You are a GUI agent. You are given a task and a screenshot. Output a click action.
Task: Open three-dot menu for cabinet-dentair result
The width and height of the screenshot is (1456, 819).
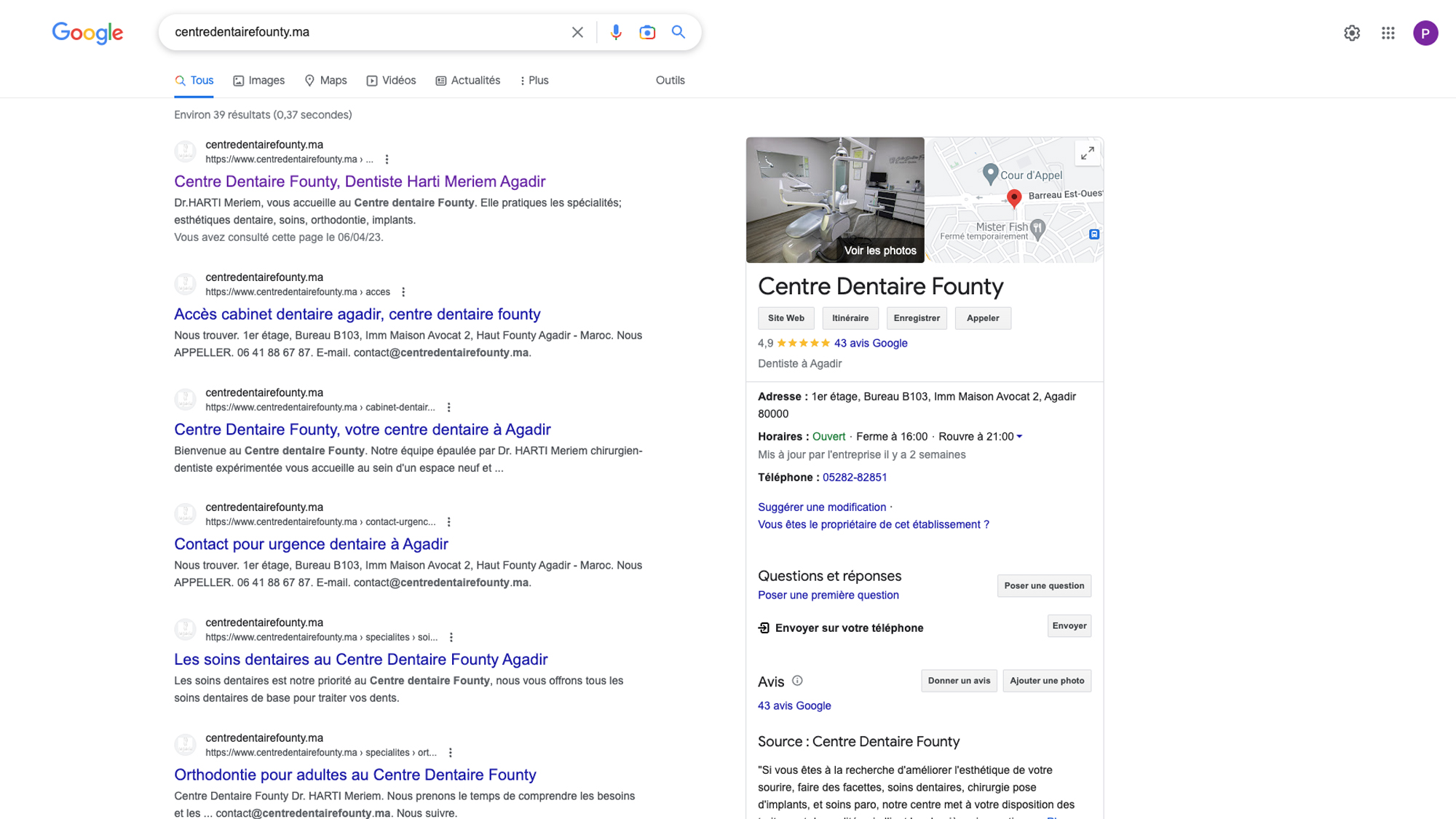click(448, 408)
